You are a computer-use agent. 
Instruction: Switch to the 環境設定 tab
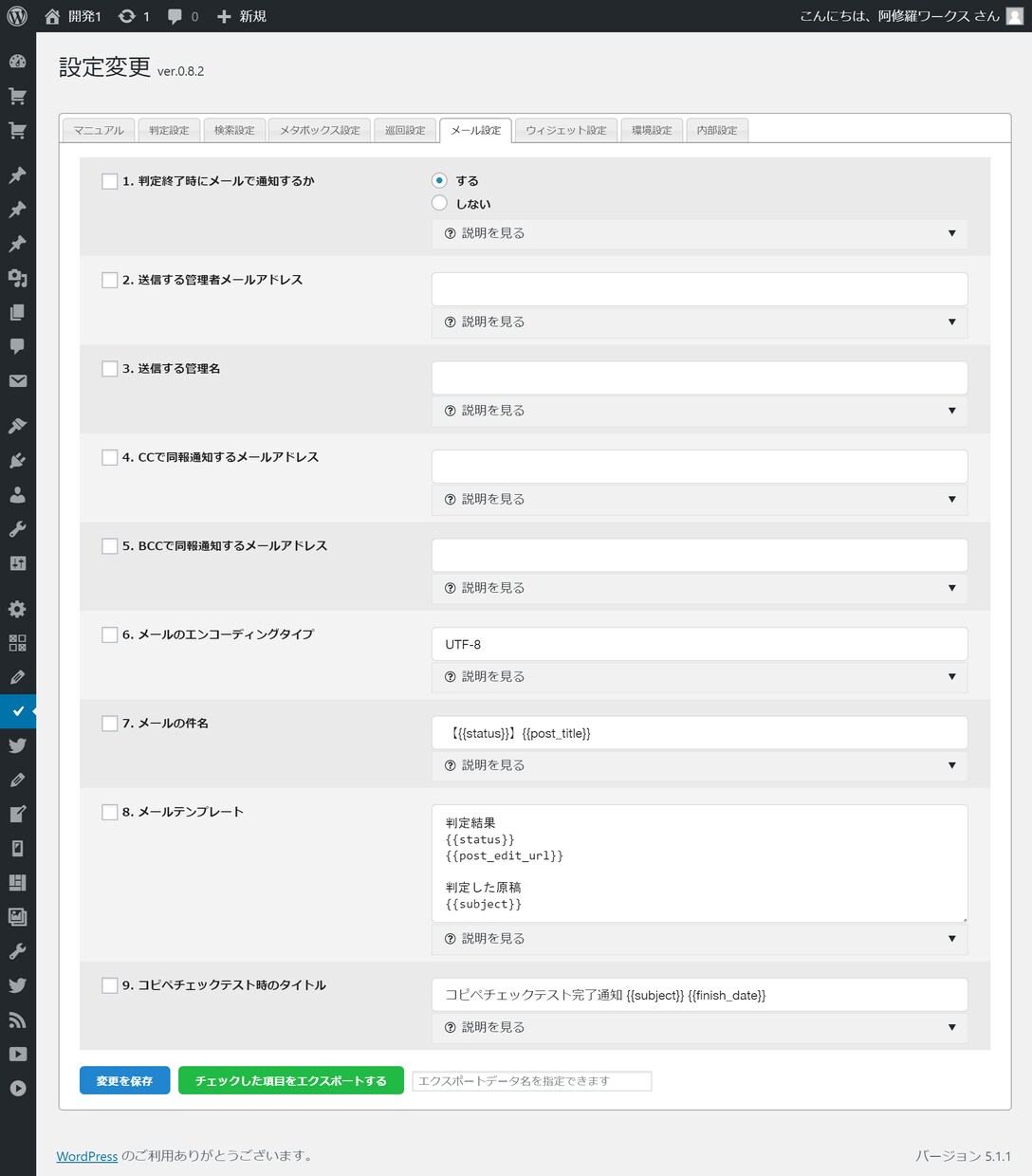652,130
